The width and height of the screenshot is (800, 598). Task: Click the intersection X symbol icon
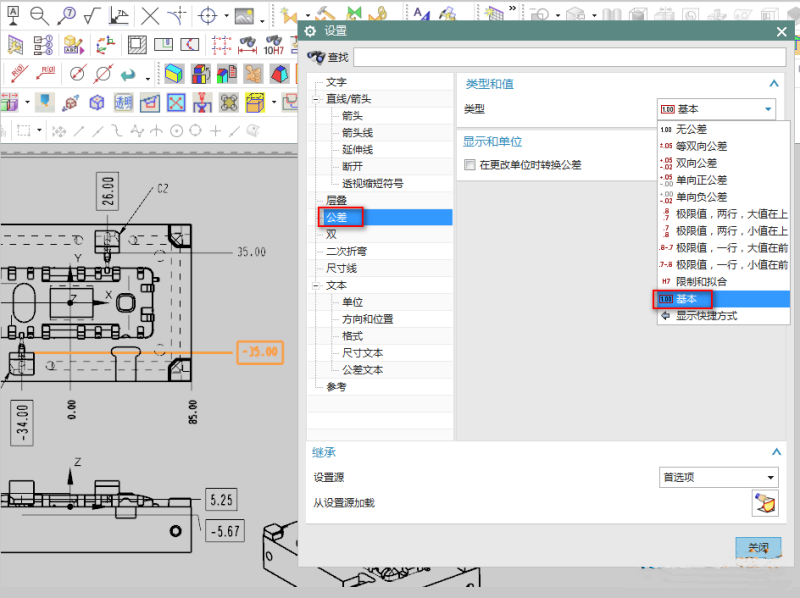click(150, 15)
